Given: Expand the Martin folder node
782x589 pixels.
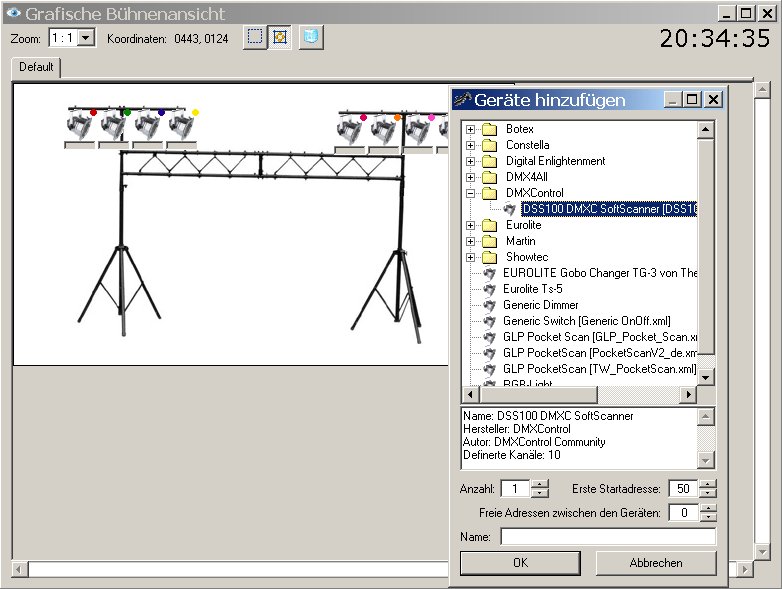Looking at the screenshot, I should [470, 241].
